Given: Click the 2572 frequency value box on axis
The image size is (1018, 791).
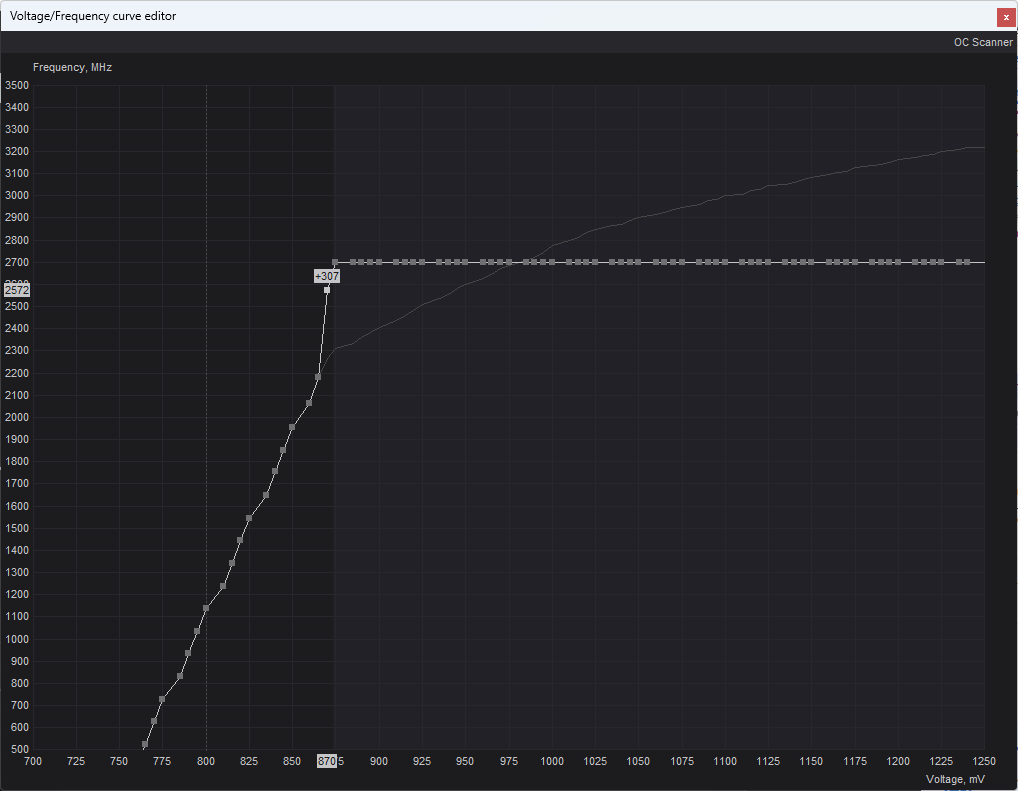Looking at the screenshot, I should pyautogui.click(x=17, y=290).
